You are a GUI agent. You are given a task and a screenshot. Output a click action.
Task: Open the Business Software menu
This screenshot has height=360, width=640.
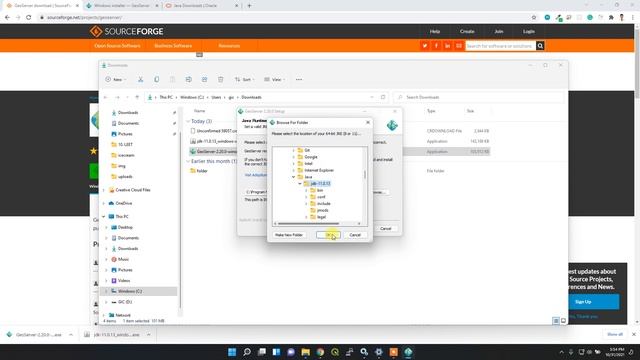point(173,46)
